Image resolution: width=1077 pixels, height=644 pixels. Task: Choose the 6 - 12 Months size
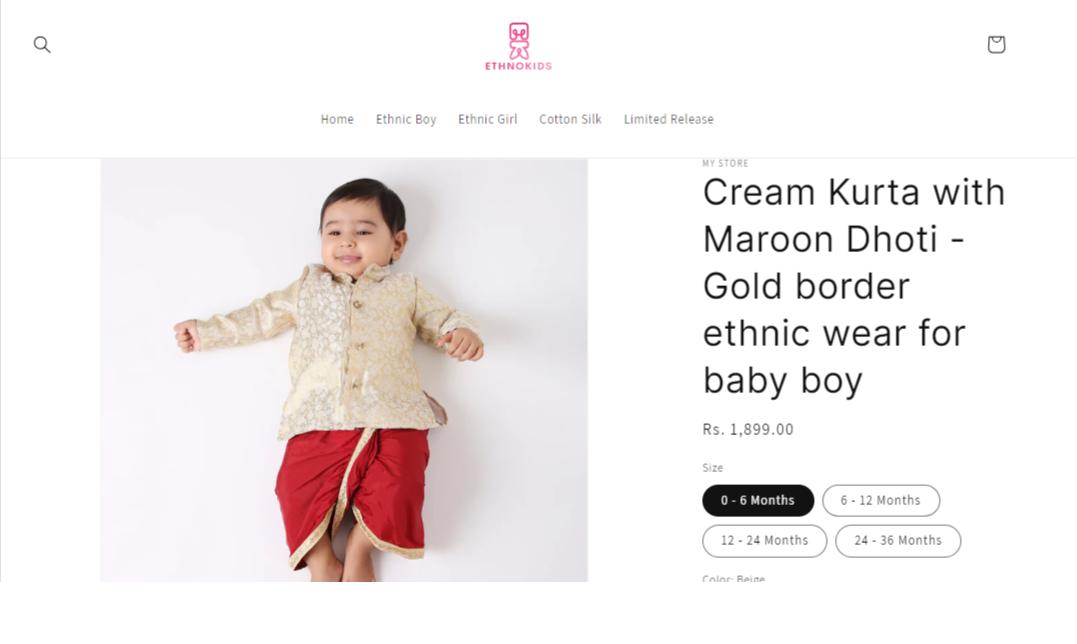click(x=881, y=501)
